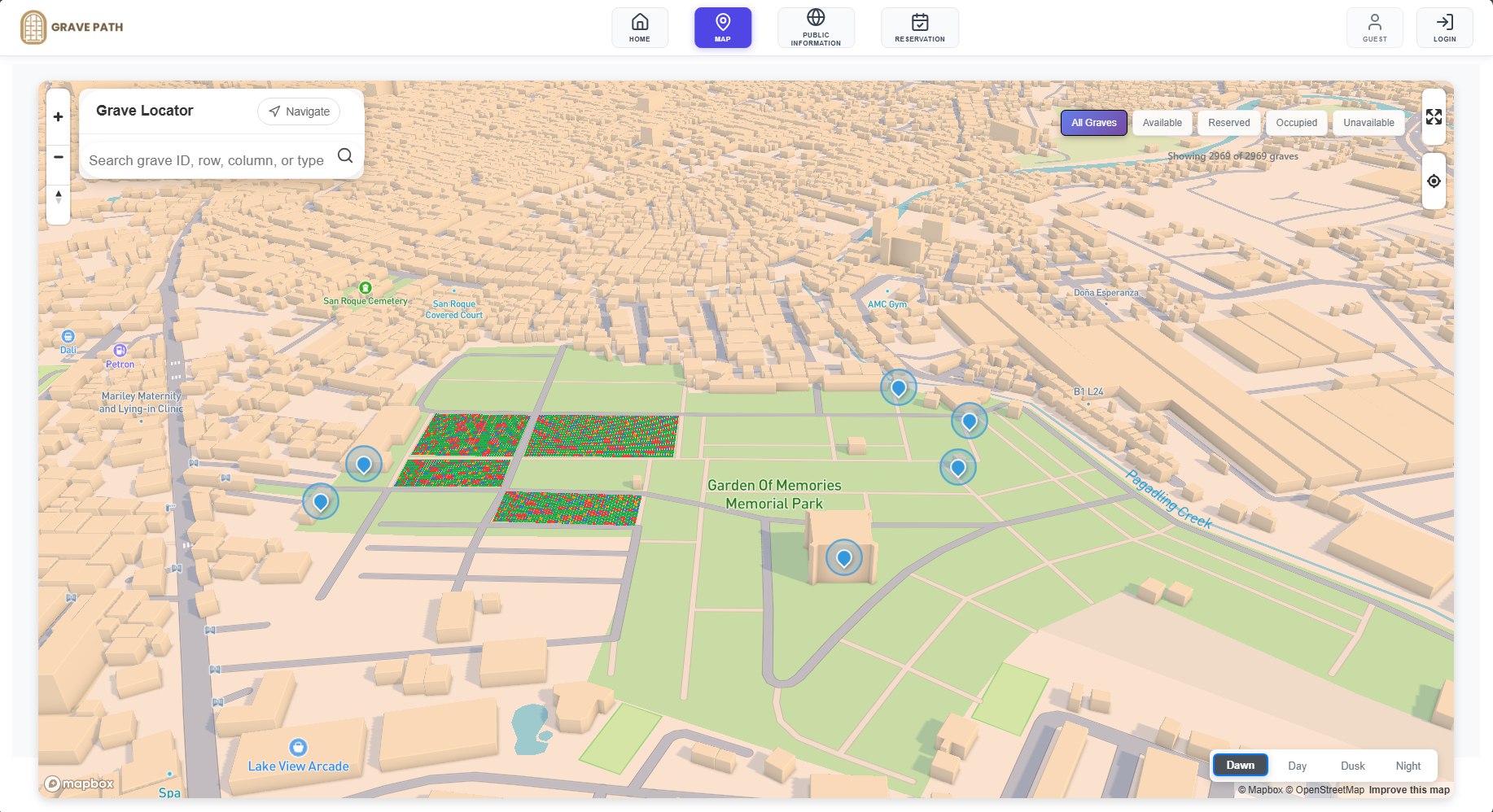Image resolution: width=1493 pixels, height=812 pixels.
Task: Click the search magnifier icon
Action: (x=345, y=155)
